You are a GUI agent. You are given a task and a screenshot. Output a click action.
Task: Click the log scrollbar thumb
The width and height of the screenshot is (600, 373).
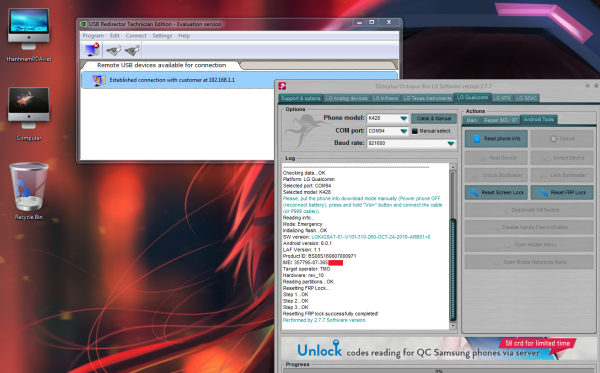tap(453, 270)
